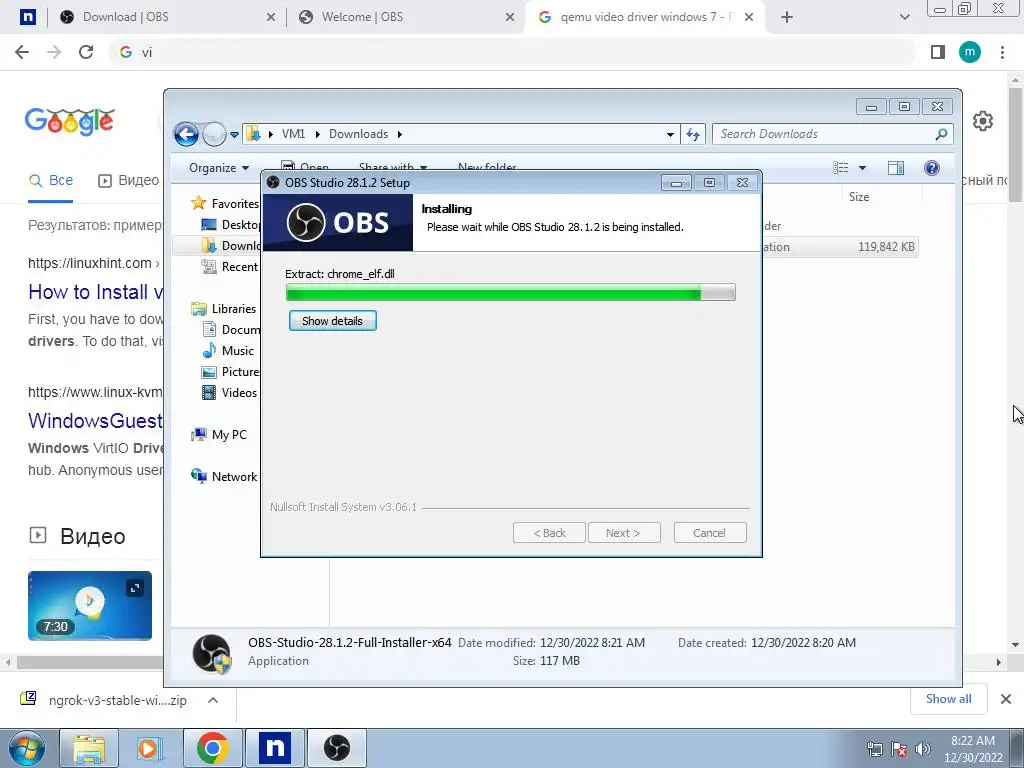This screenshot has height=768, width=1024.
Task: Open Explorer help icon
Action: point(932,168)
